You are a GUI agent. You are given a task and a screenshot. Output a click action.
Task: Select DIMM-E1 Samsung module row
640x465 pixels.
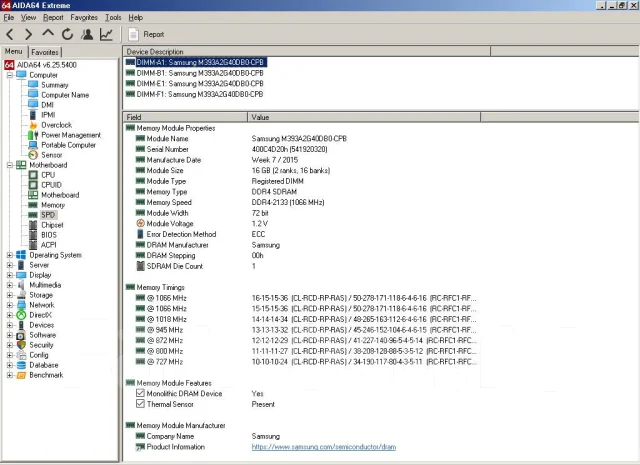coord(195,84)
